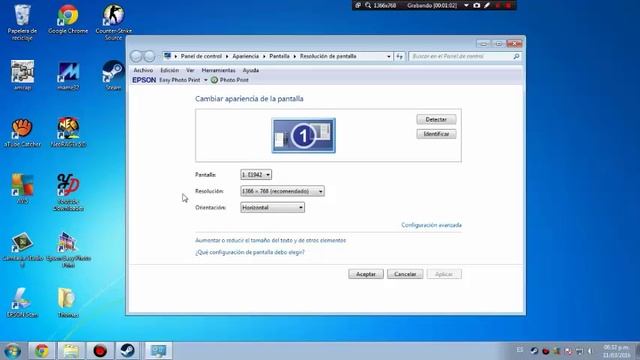Click the Cancelar button
The image size is (640, 360).
pyautogui.click(x=405, y=274)
